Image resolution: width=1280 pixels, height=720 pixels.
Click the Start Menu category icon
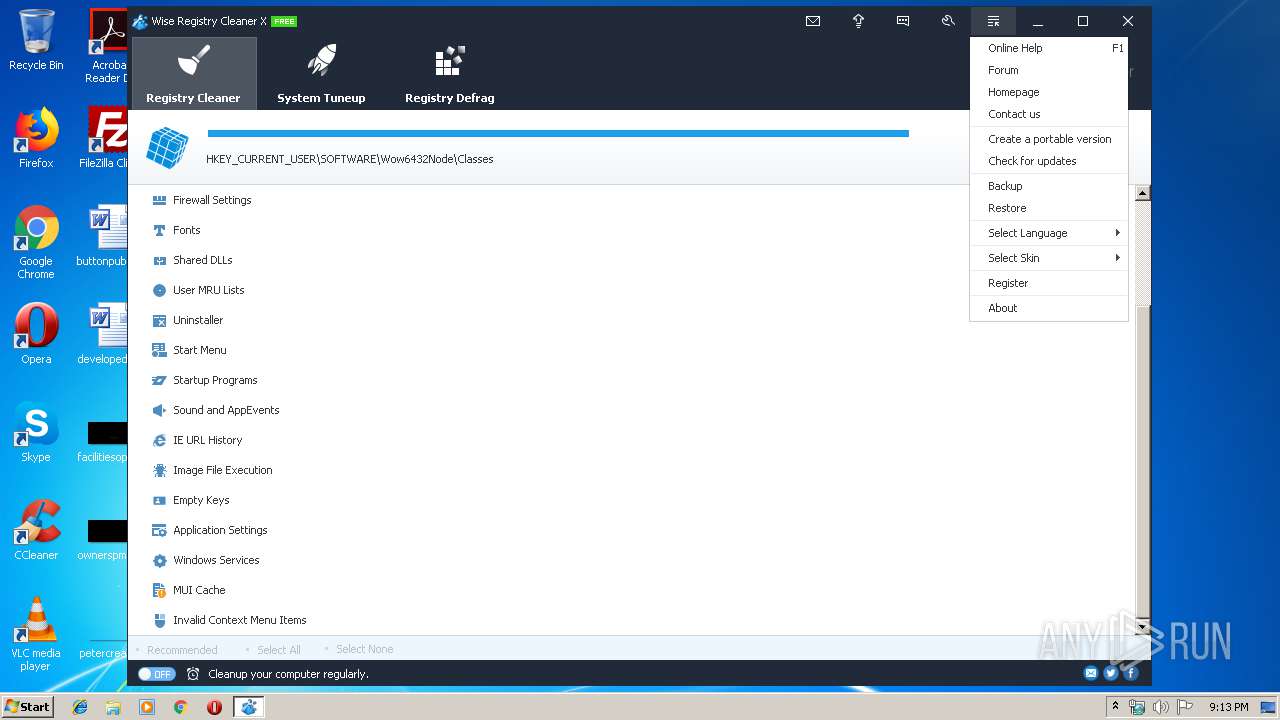(x=159, y=350)
